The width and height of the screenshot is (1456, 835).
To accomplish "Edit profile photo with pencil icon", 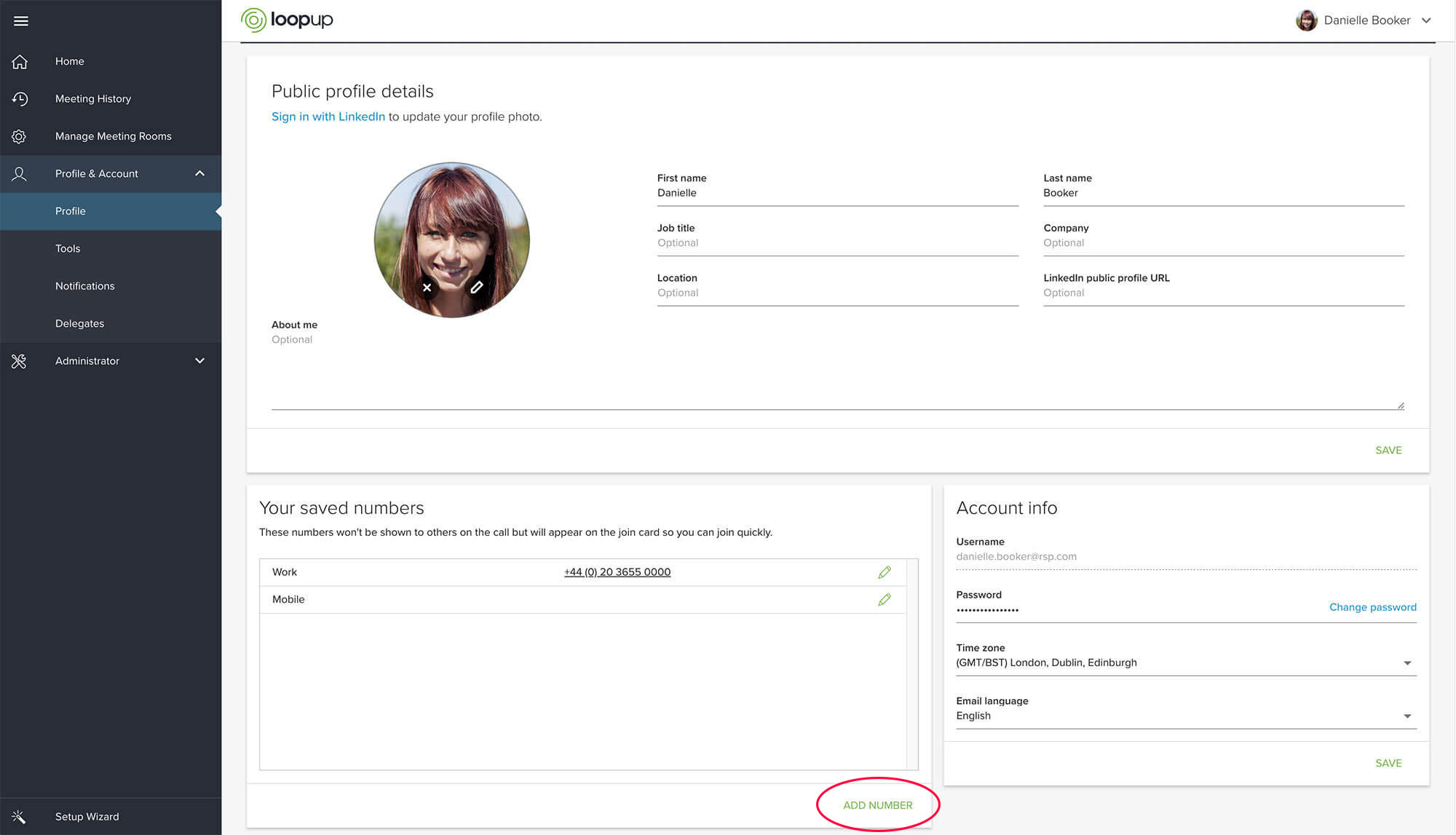I will click(x=476, y=288).
